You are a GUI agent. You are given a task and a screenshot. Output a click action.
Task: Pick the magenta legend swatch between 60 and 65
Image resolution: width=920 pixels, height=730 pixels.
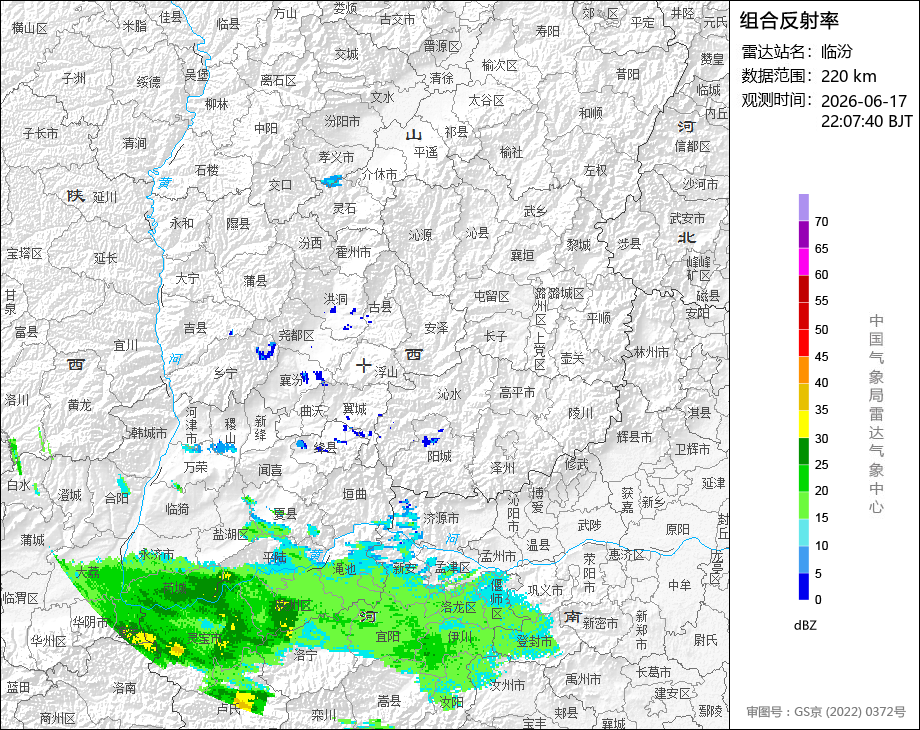(804, 261)
